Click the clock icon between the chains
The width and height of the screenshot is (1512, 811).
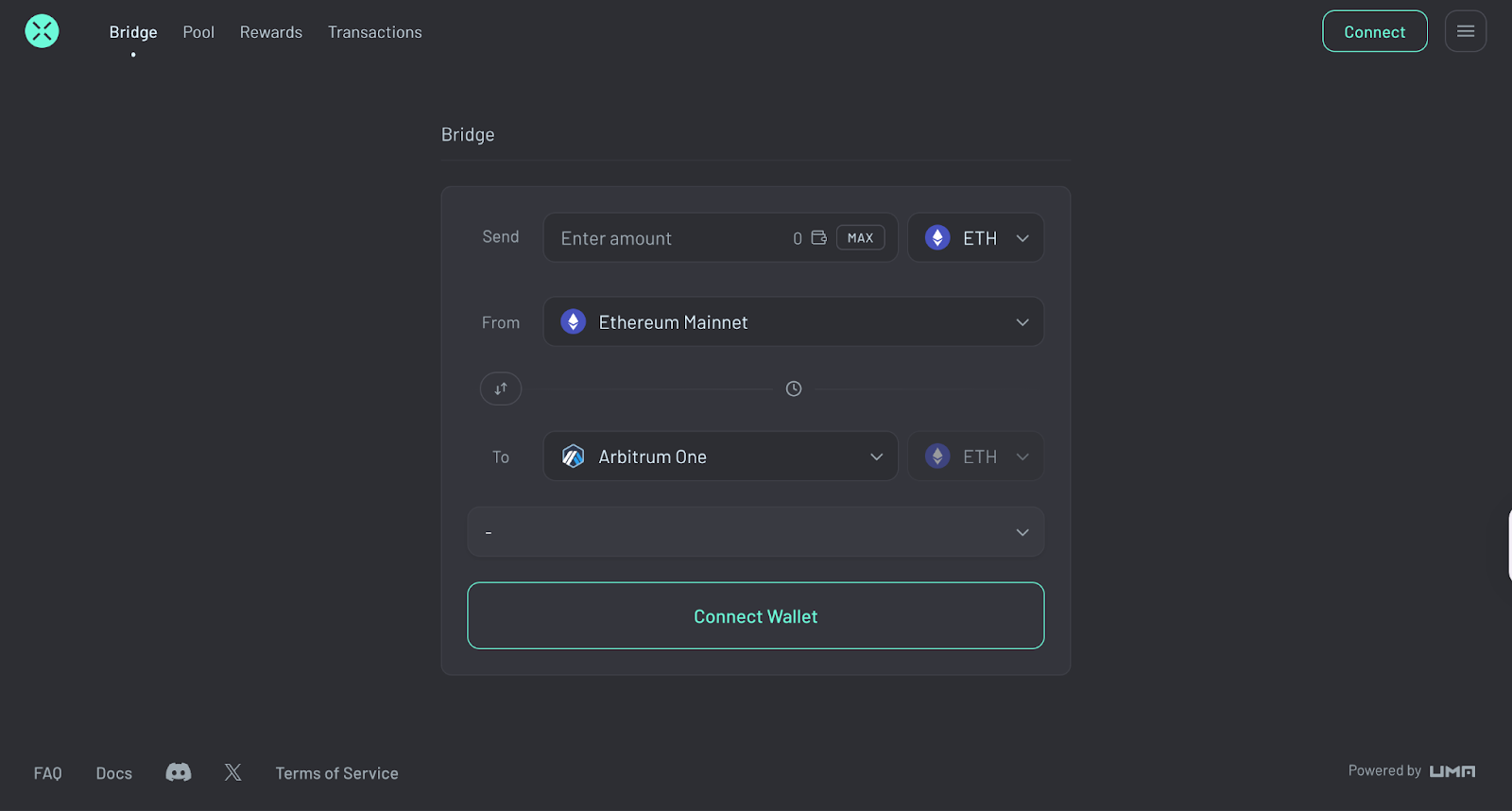click(794, 388)
